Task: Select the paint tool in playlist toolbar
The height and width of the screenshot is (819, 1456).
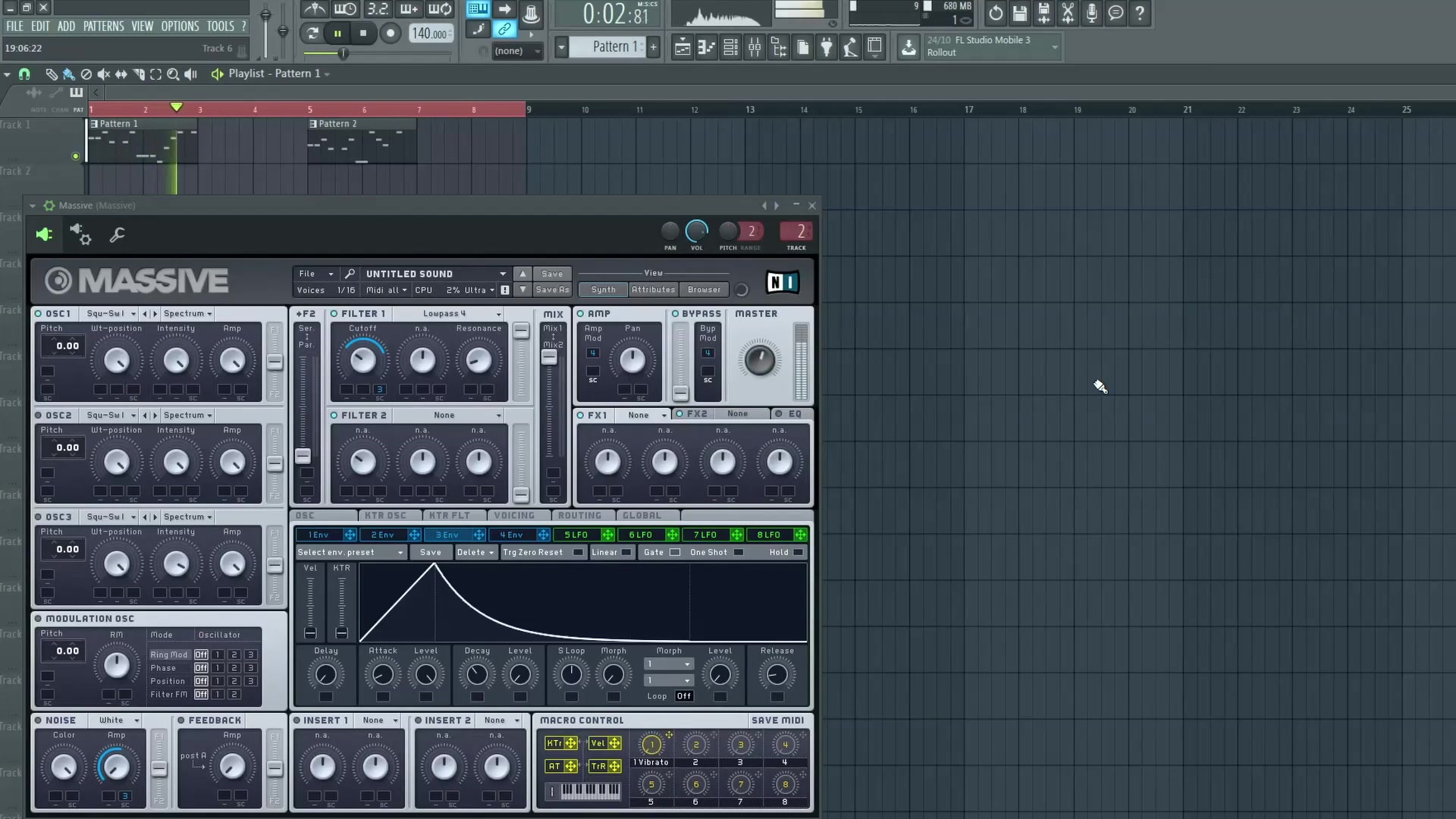Action: pos(68,74)
